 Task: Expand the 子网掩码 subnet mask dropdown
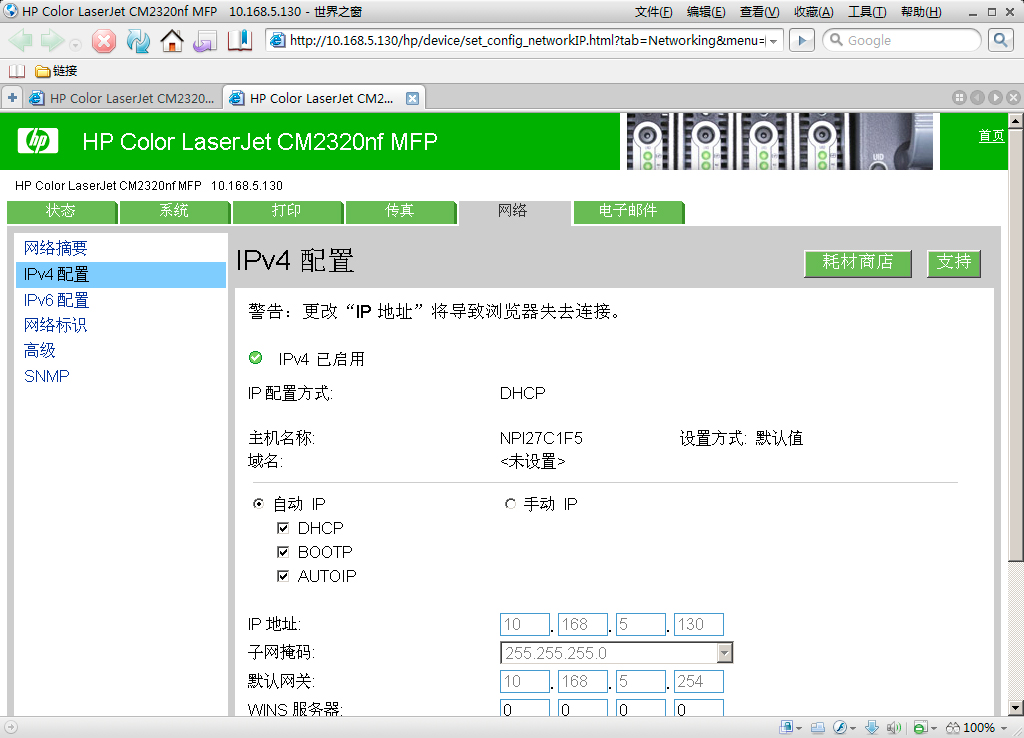pos(725,654)
